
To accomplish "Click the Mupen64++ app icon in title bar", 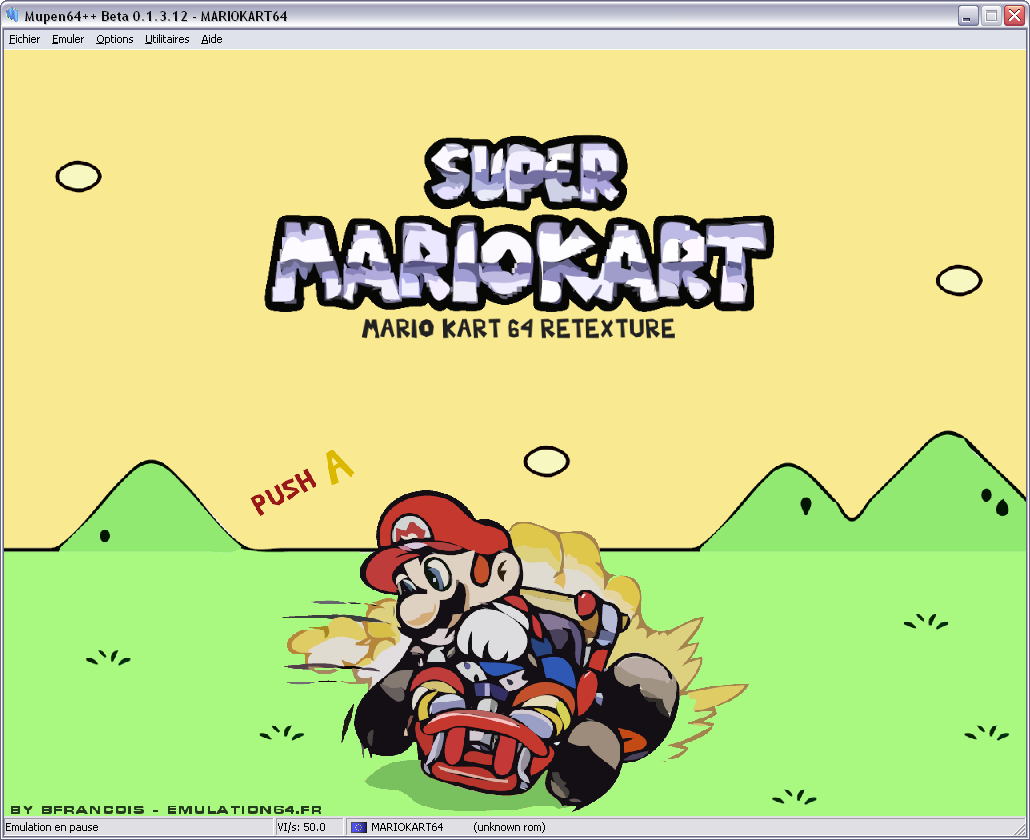I will coord(12,14).
